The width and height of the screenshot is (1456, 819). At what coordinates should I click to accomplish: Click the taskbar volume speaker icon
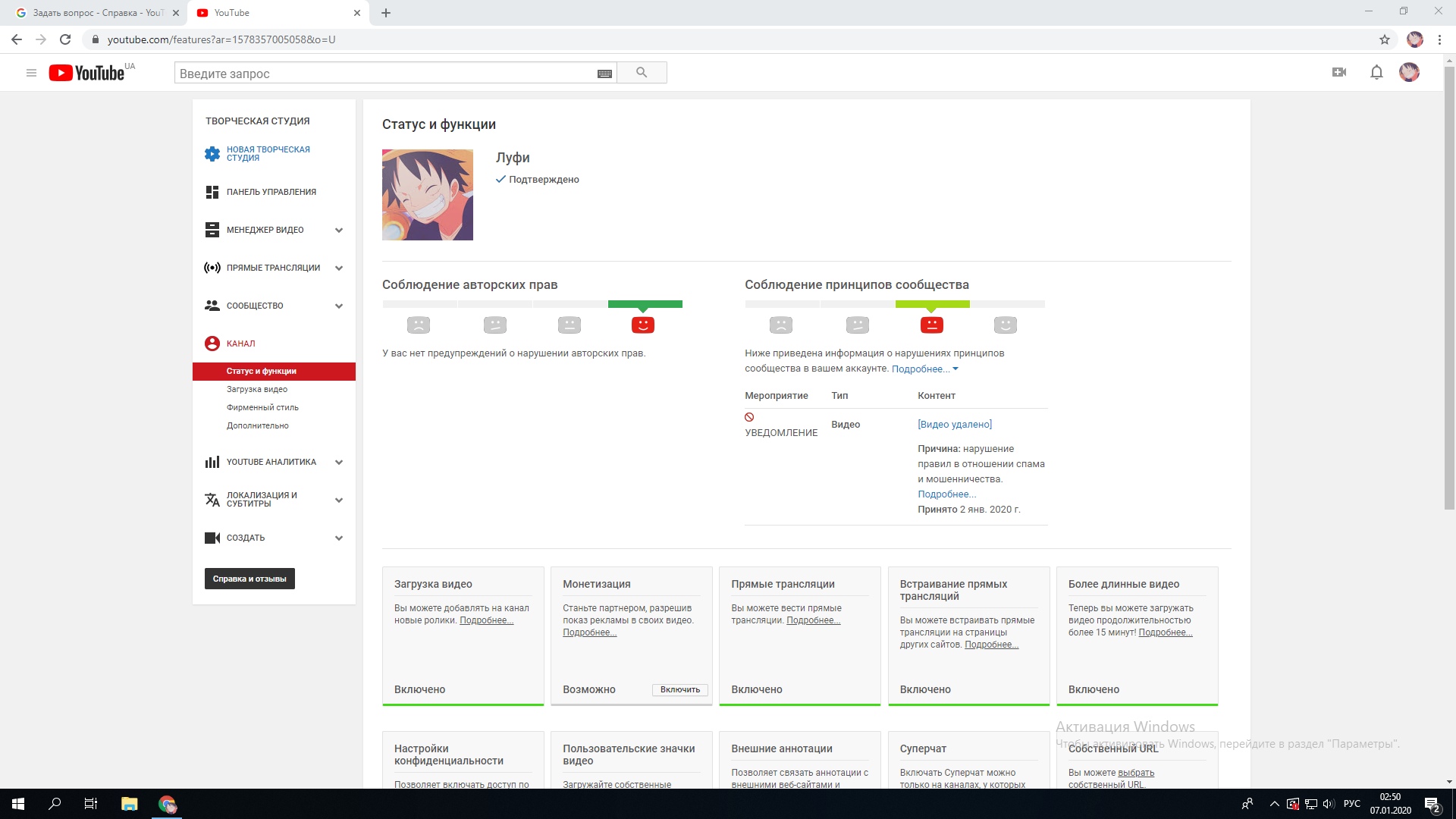click(x=1329, y=804)
